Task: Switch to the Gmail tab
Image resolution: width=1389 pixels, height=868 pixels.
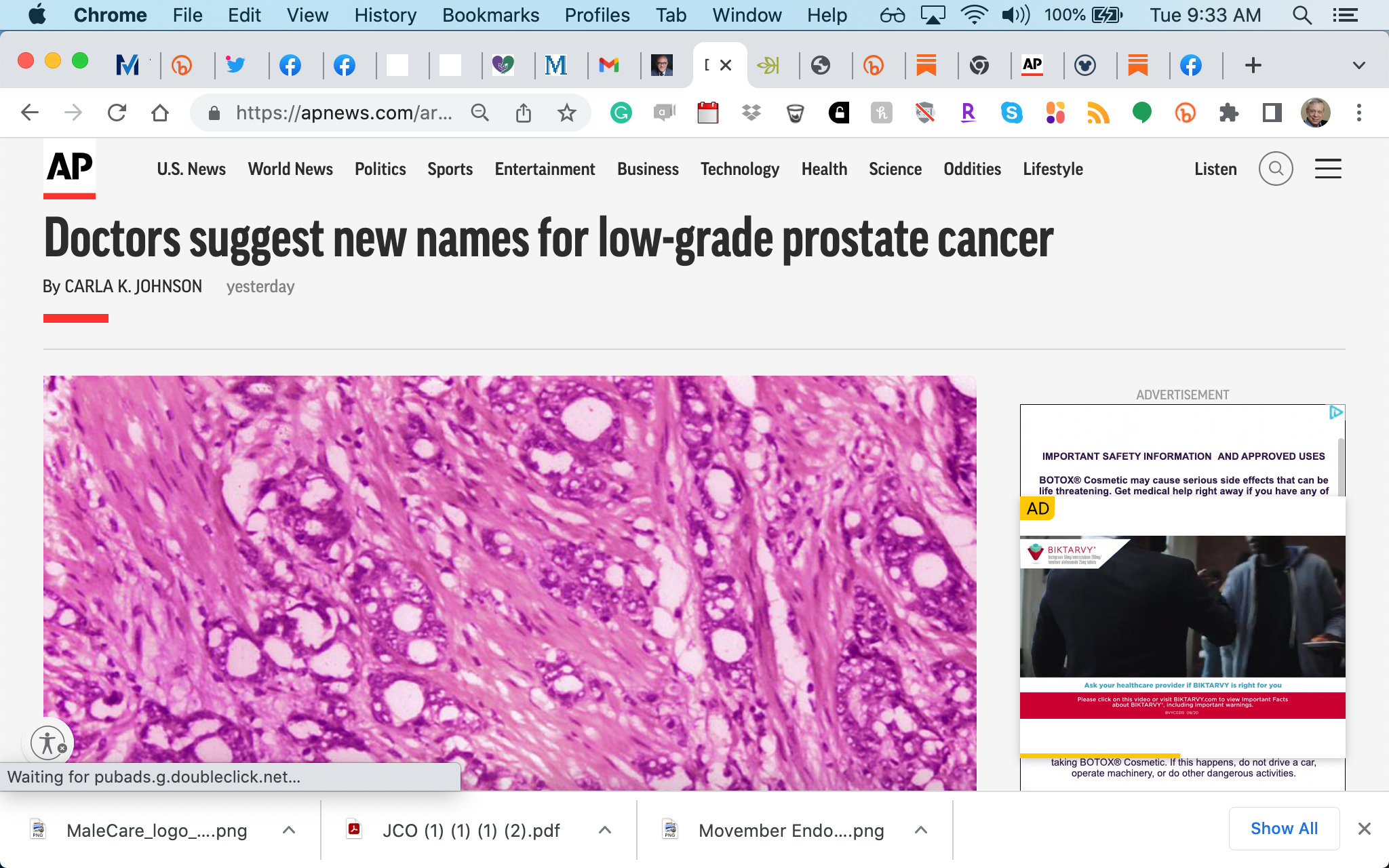Action: pos(609,65)
